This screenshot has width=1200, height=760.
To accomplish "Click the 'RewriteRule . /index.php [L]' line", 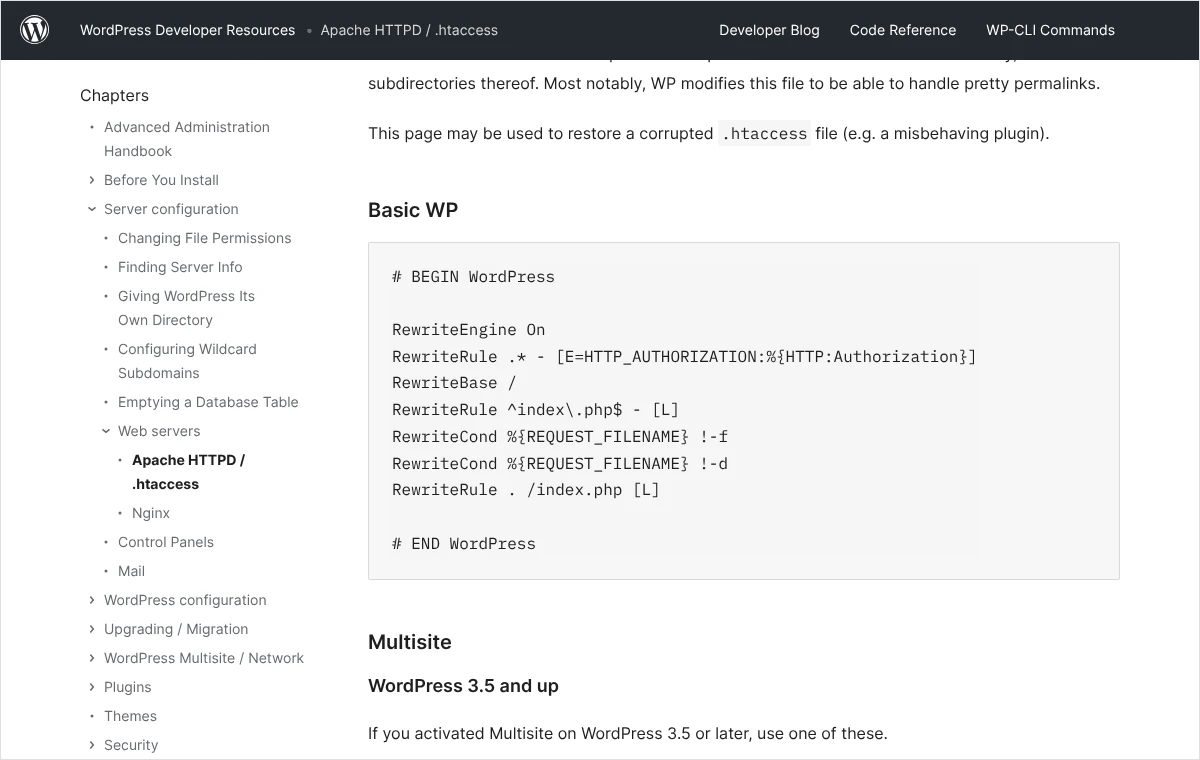I will [x=526, y=490].
